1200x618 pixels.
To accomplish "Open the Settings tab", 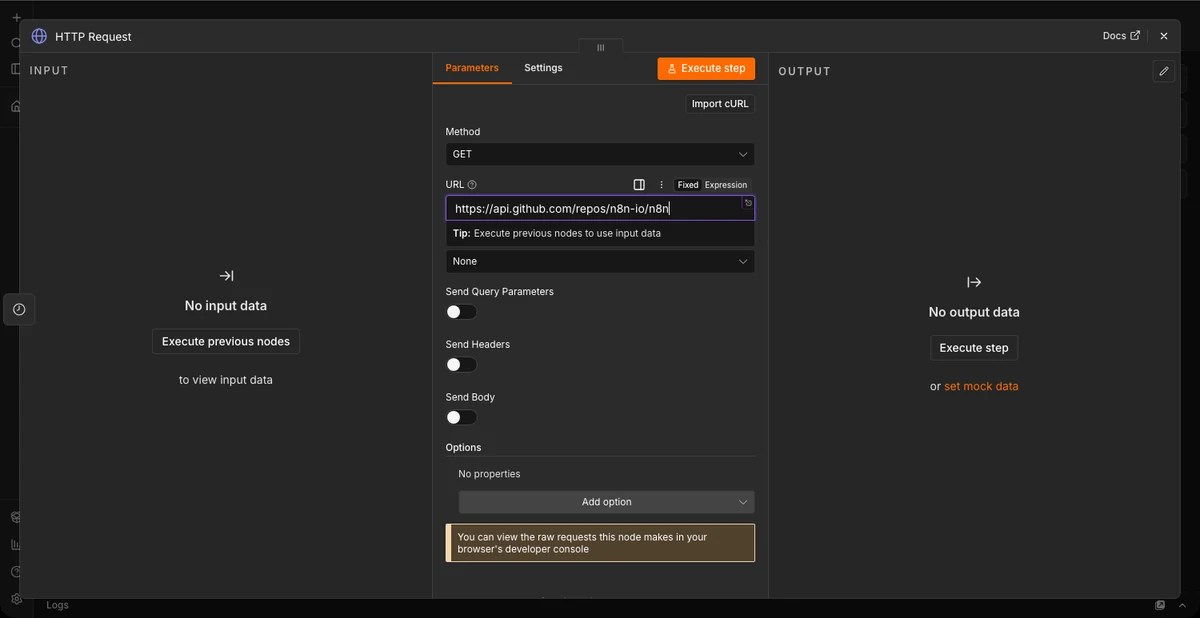I will point(543,68).
